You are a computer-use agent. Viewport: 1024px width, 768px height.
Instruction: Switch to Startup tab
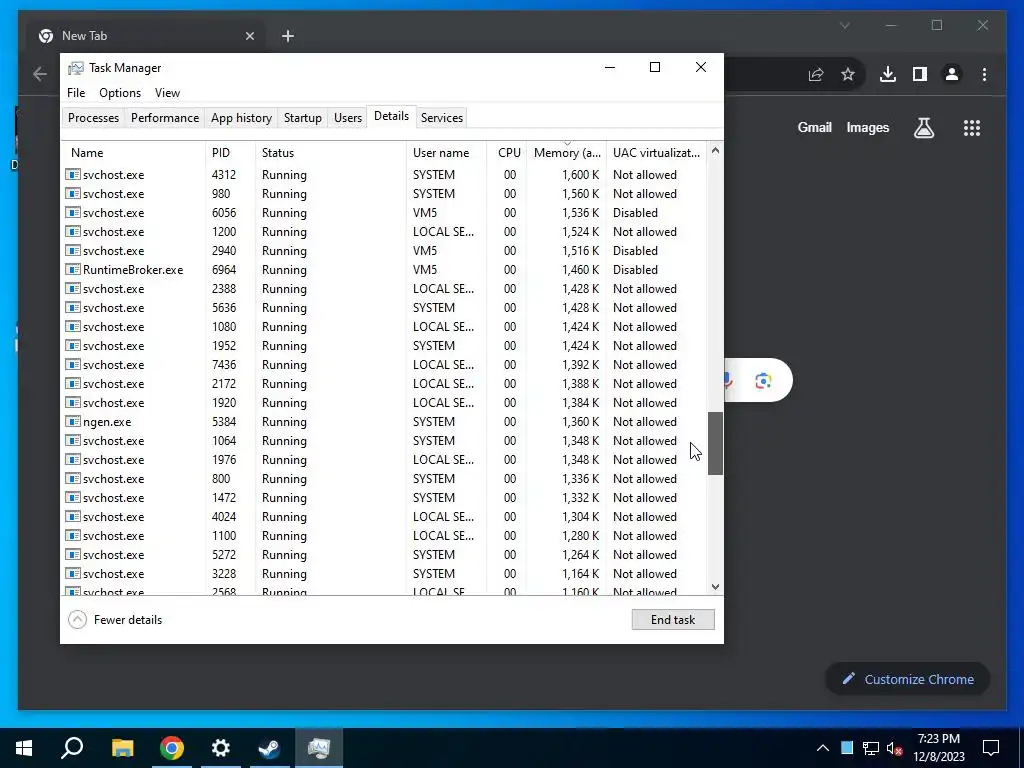(302, 118)
